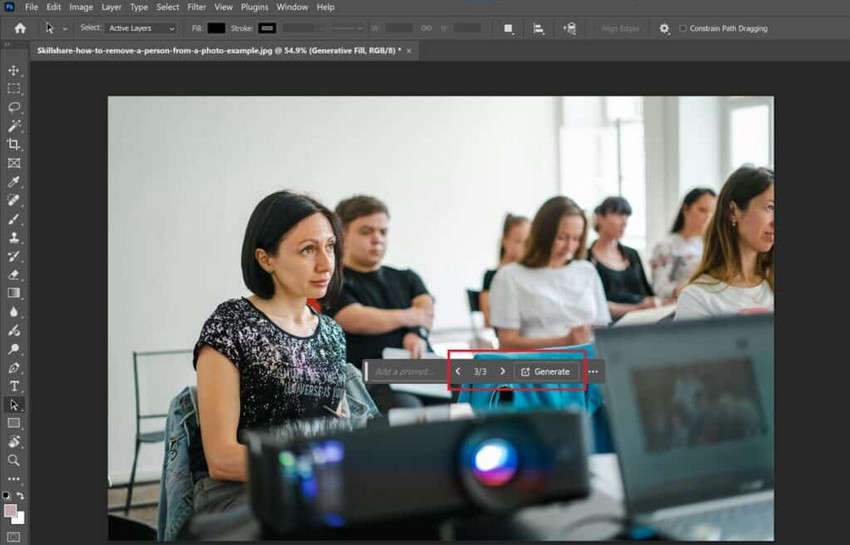Show next generative fill variation
Image resolution: width=850 pixels, height=545 pixels.
click(x=503, y=371)
